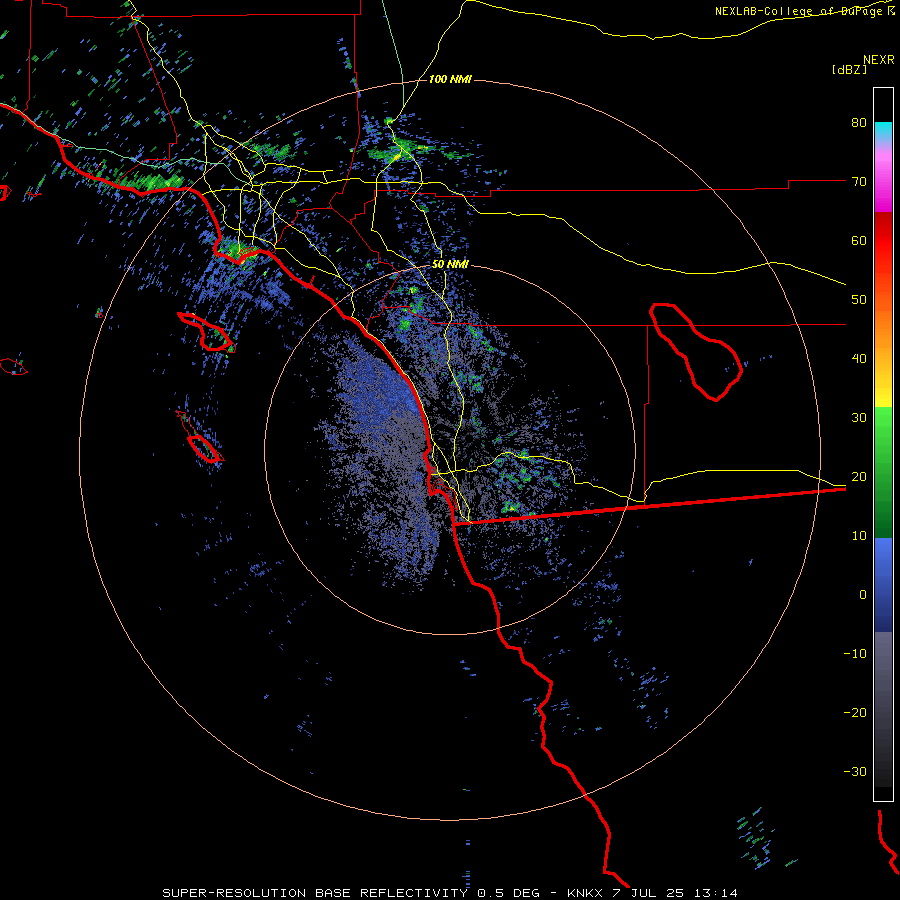Click the 20 dBZ scale value

(x=859, y=477)
